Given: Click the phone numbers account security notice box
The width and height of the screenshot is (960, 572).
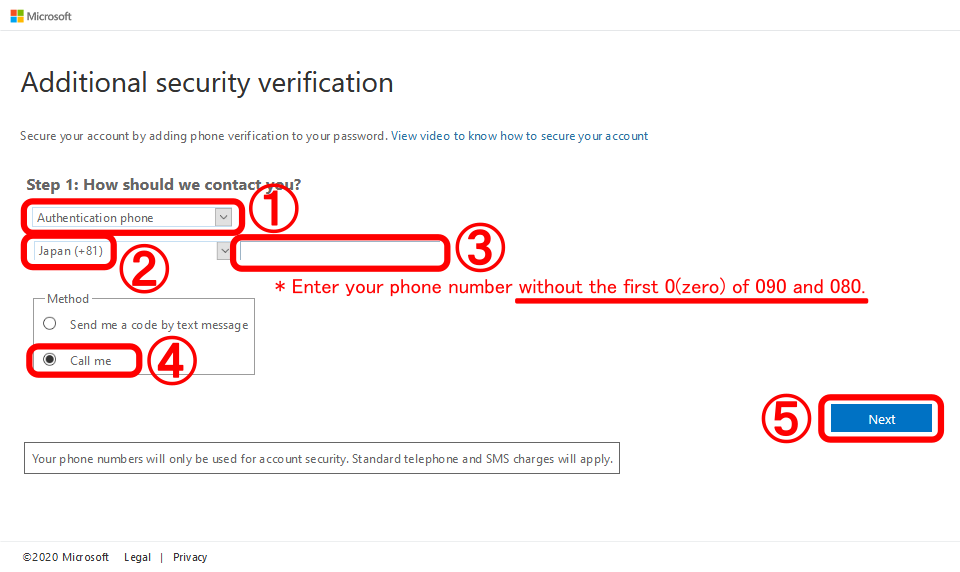Looking at the screenshot, I should click(x=322, y=458).
